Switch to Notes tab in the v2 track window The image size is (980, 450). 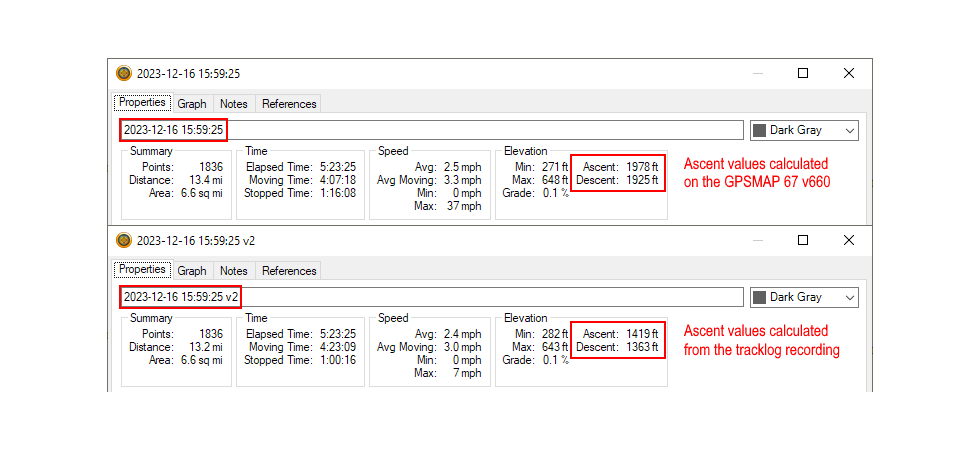[x=233, y=270]
